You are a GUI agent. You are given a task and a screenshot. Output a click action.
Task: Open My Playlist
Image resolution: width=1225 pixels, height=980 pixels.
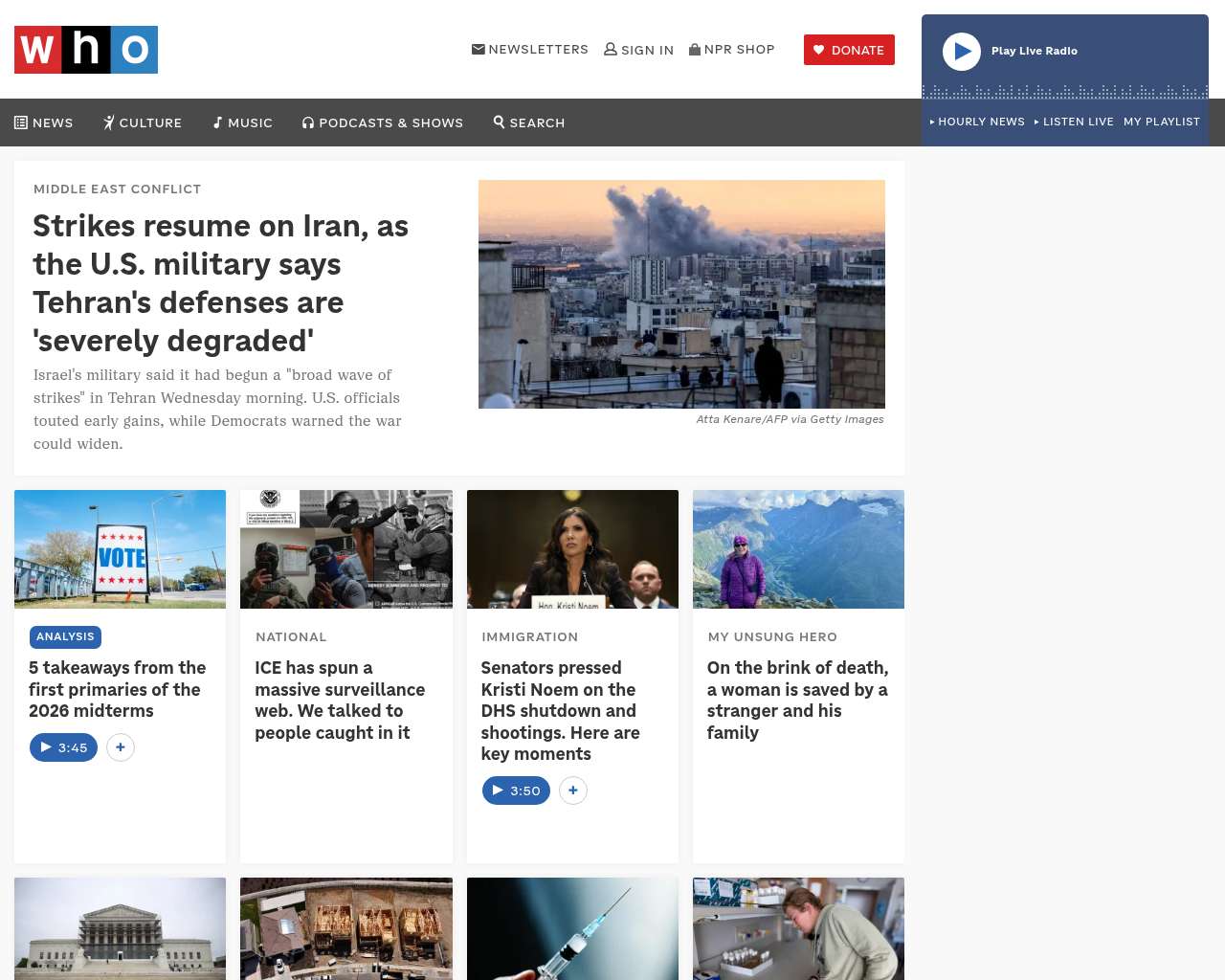[1162, 122]
